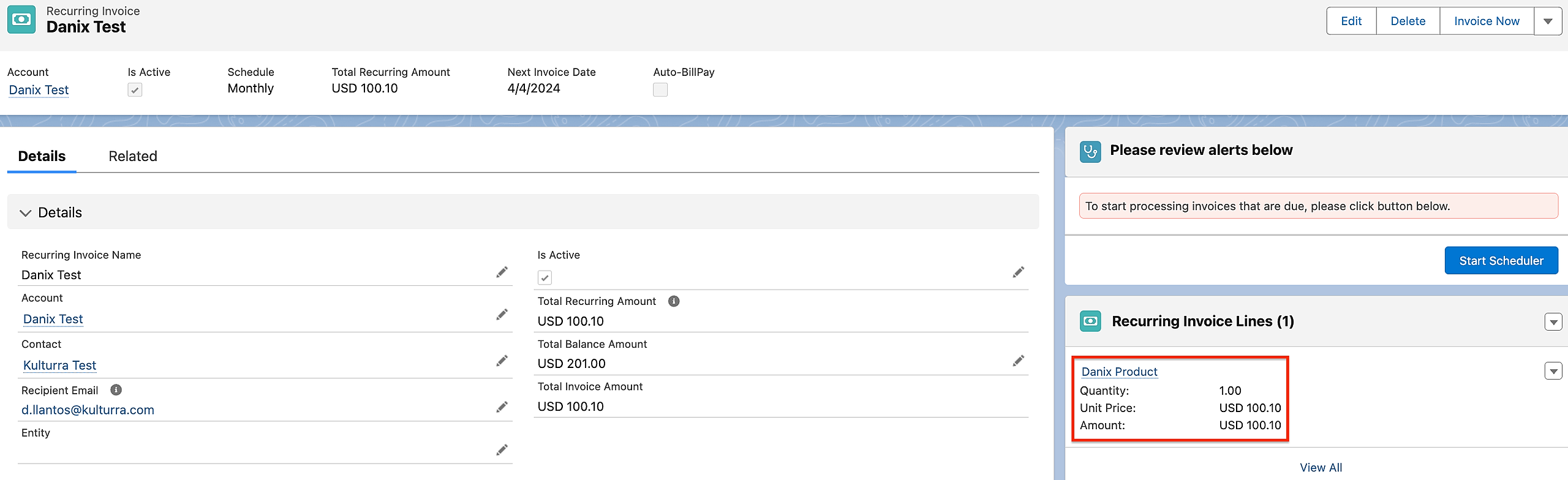Open Recurring Invoice Lines header dropdown
Viewport: 1568px width, 480px height.
pyautogui.click(x=1553, y=322)
